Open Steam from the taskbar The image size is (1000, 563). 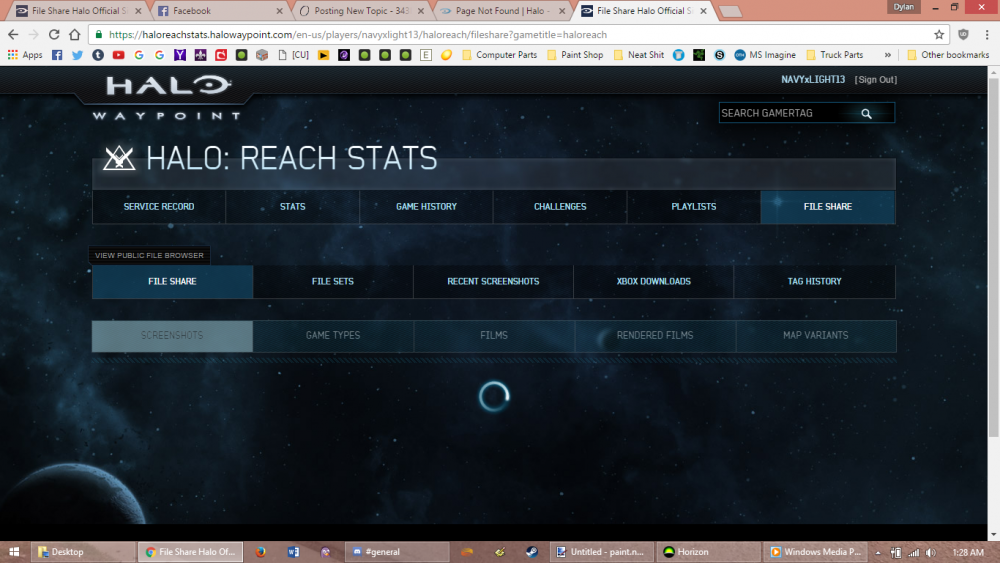[x=532, y=552]
